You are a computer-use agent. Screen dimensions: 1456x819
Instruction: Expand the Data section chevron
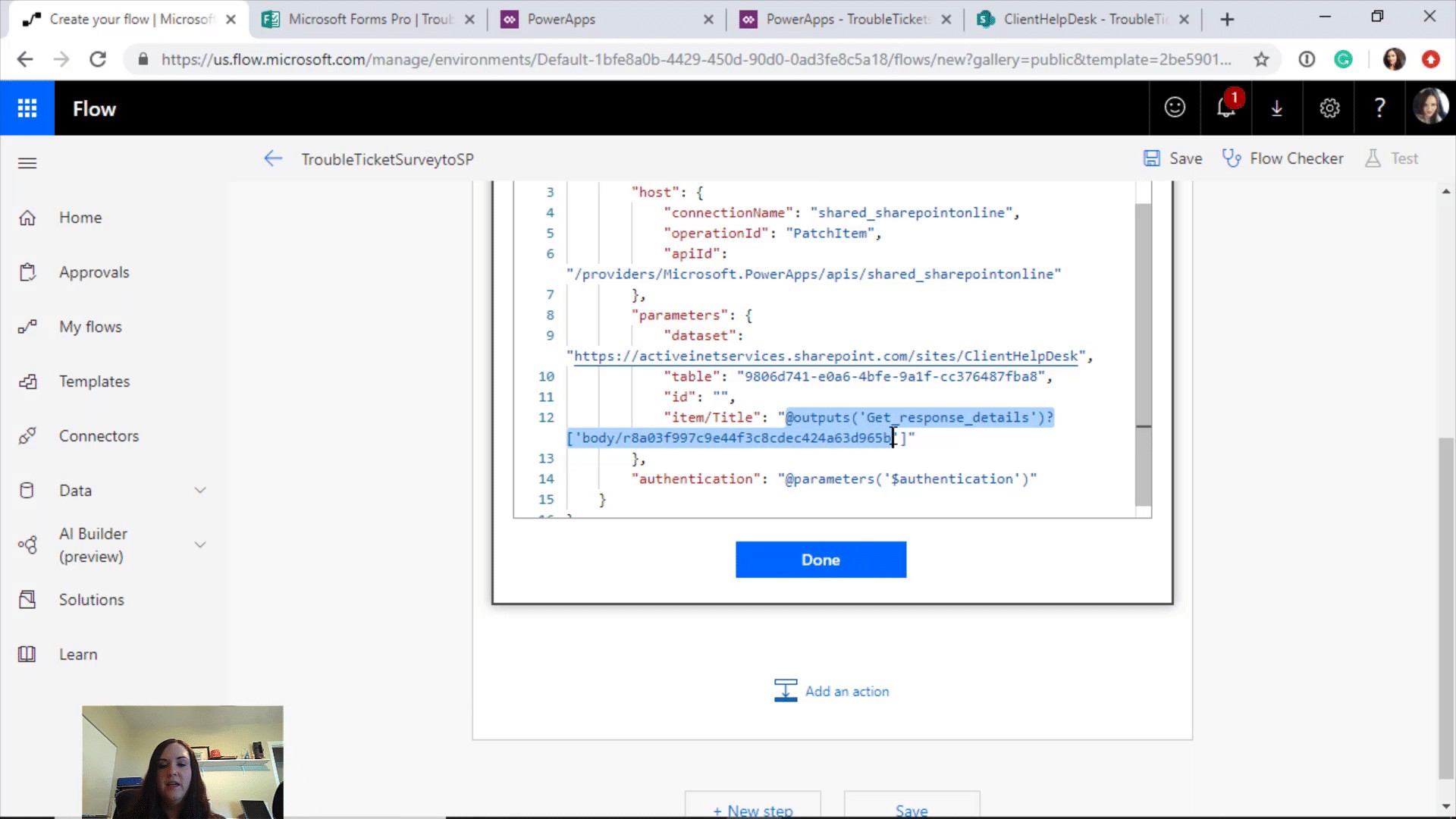(x=200, y=491)
